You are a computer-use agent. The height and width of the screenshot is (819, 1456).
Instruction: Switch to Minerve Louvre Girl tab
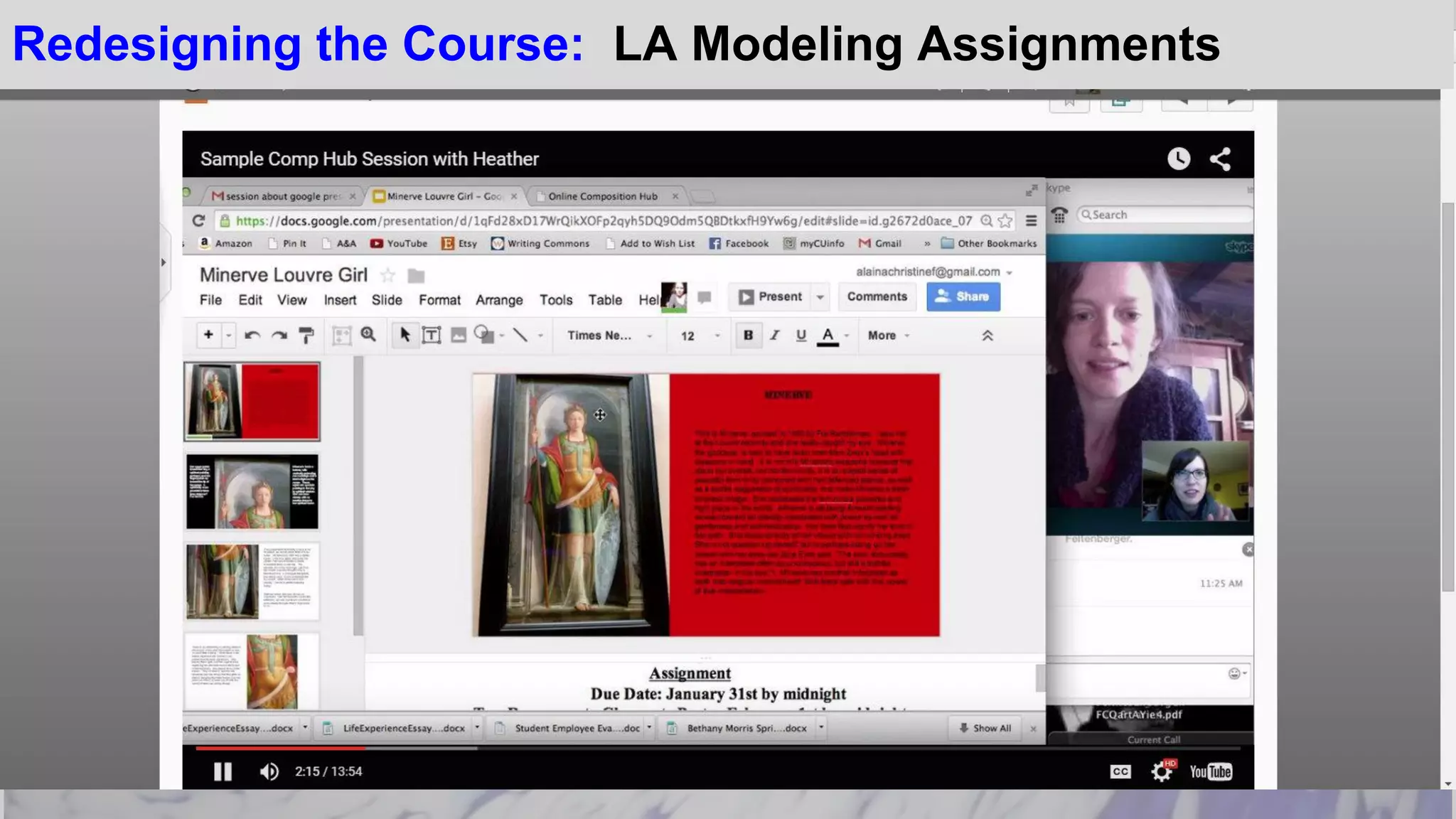[445, 196]
